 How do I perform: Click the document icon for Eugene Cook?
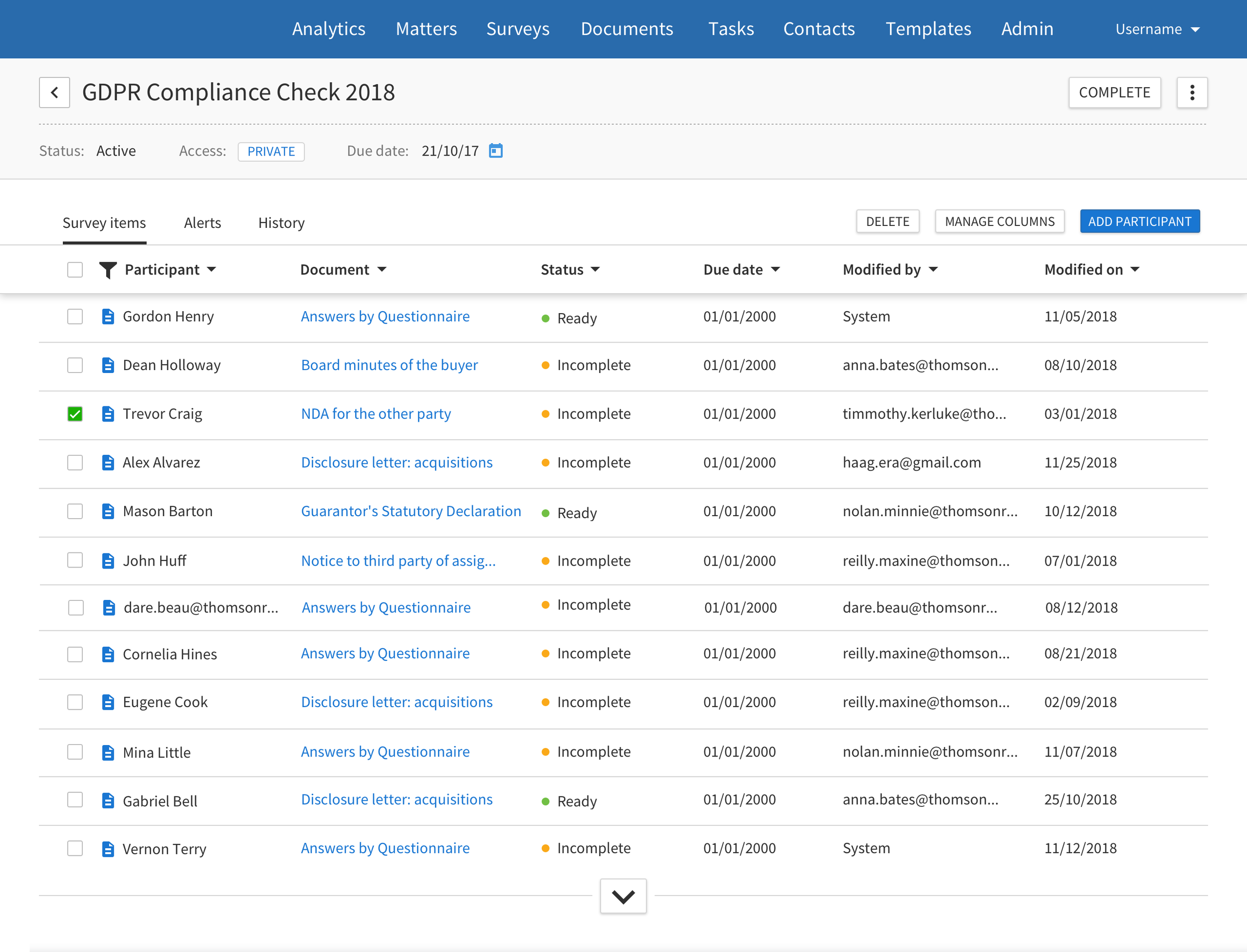(x=108, y=702)
